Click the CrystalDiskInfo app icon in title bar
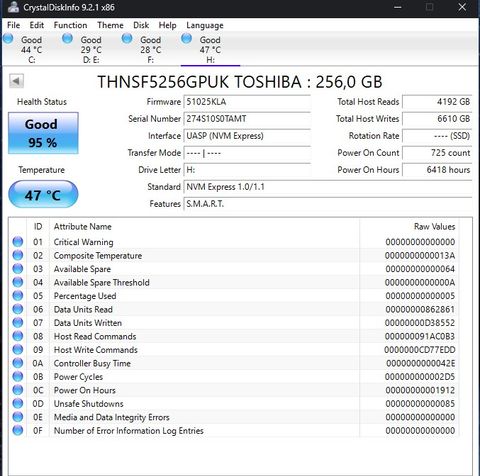Image resolution: width=480 pixels, height=476 pixels. click(x=13, y=7)
